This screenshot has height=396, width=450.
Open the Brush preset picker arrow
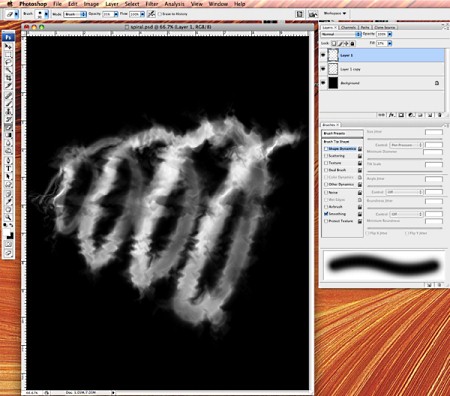[46, 14]
